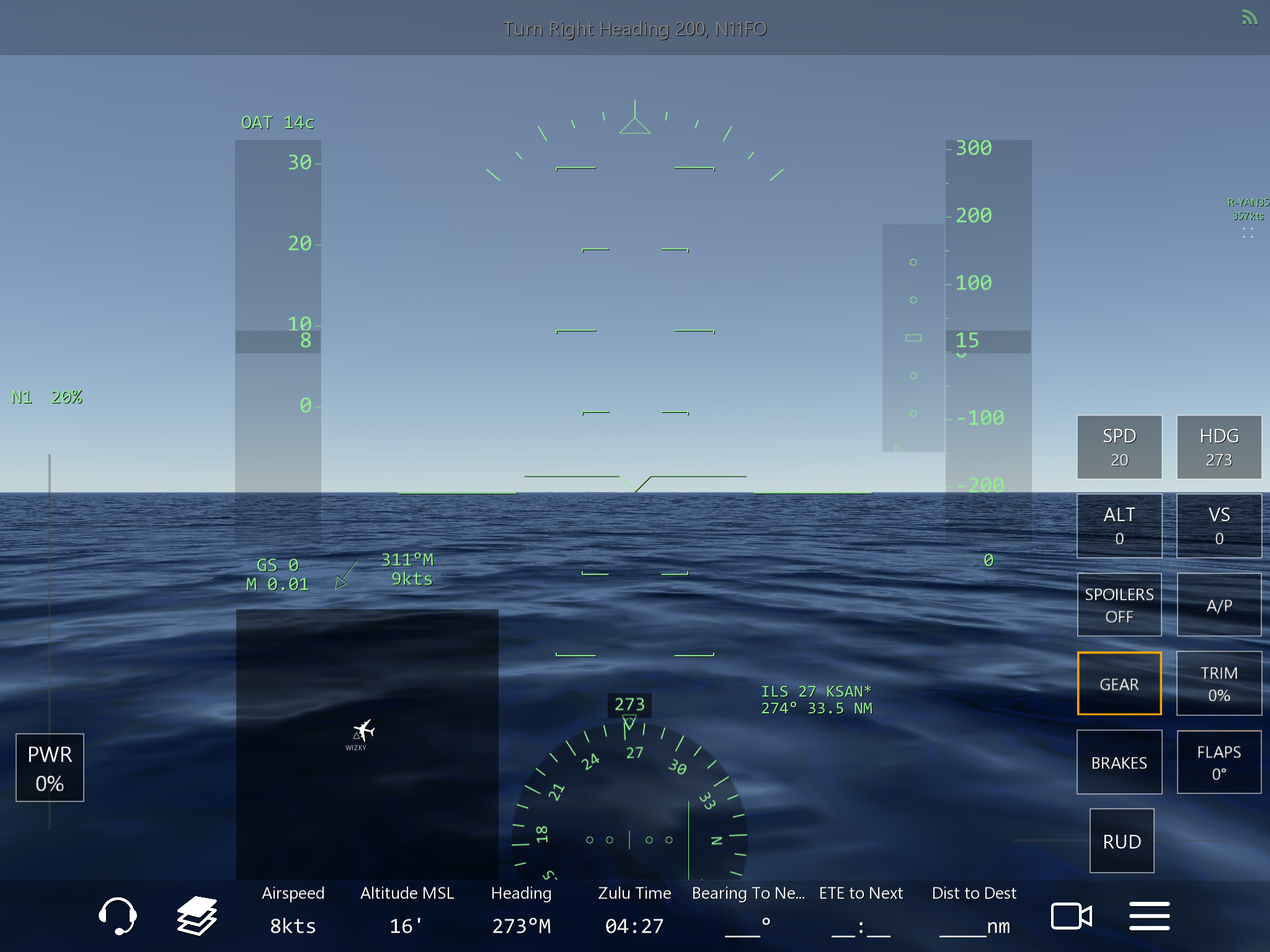Toggle SPOILERS from OFF state
The width and height of the screenshot is (1270, 952).
point(1119,605)
